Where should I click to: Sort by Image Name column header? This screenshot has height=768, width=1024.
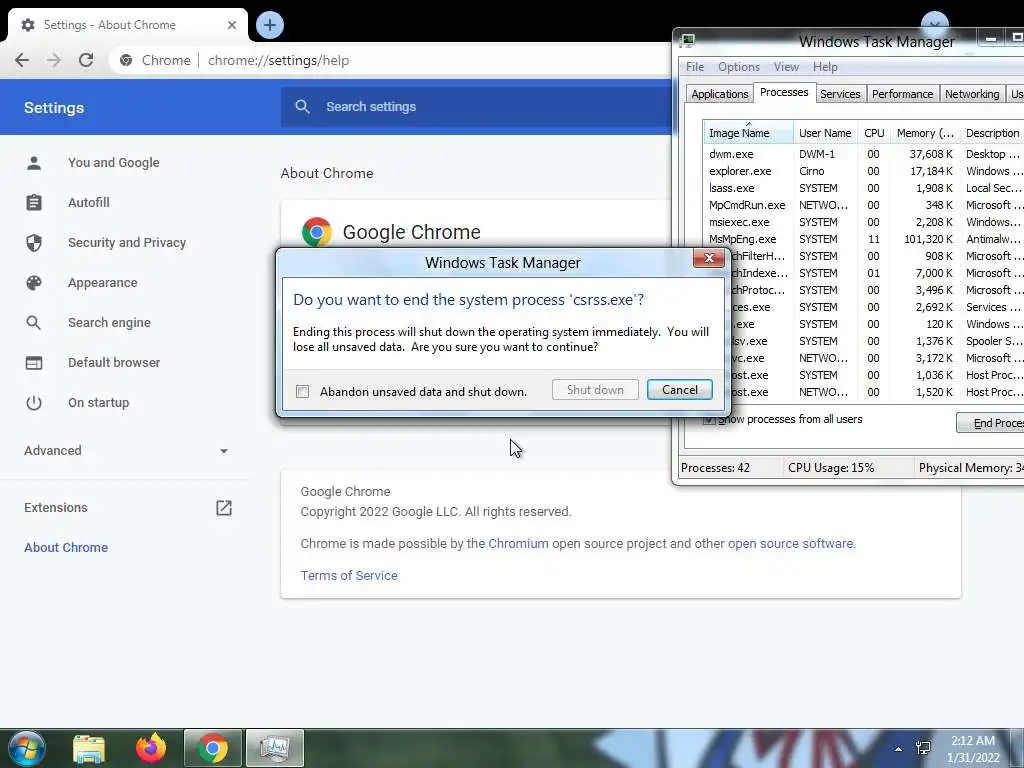tap(748, 133)
